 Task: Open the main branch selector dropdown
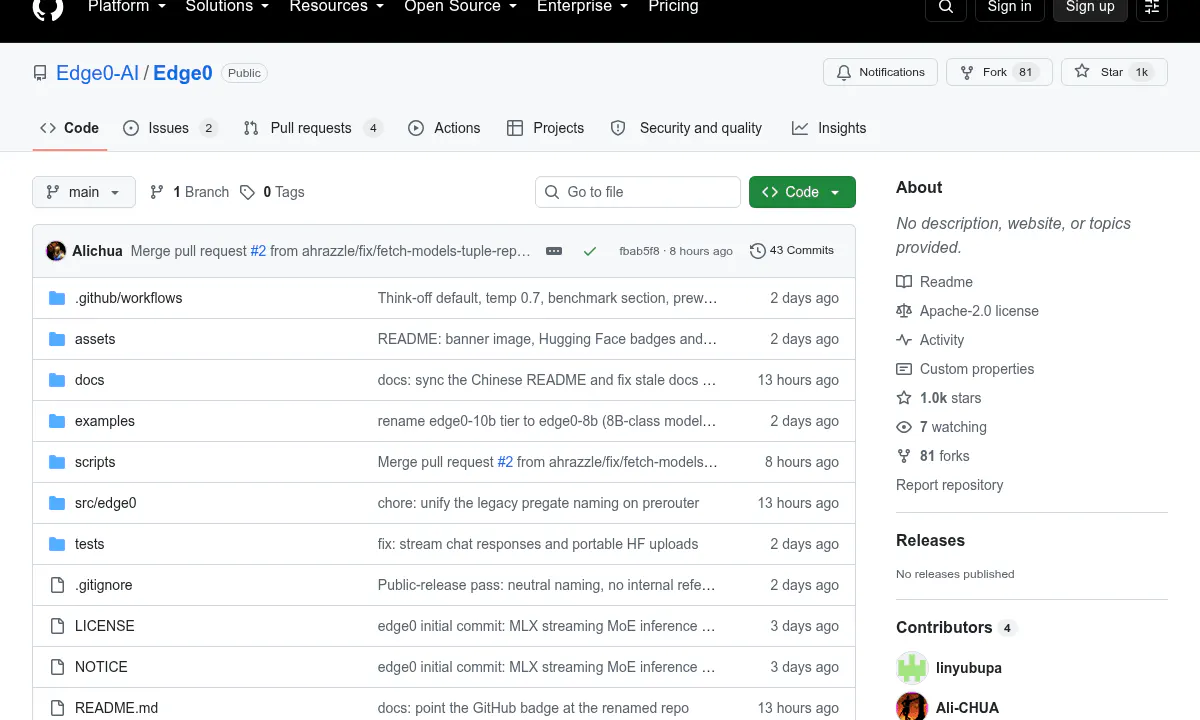coord(84,192)
